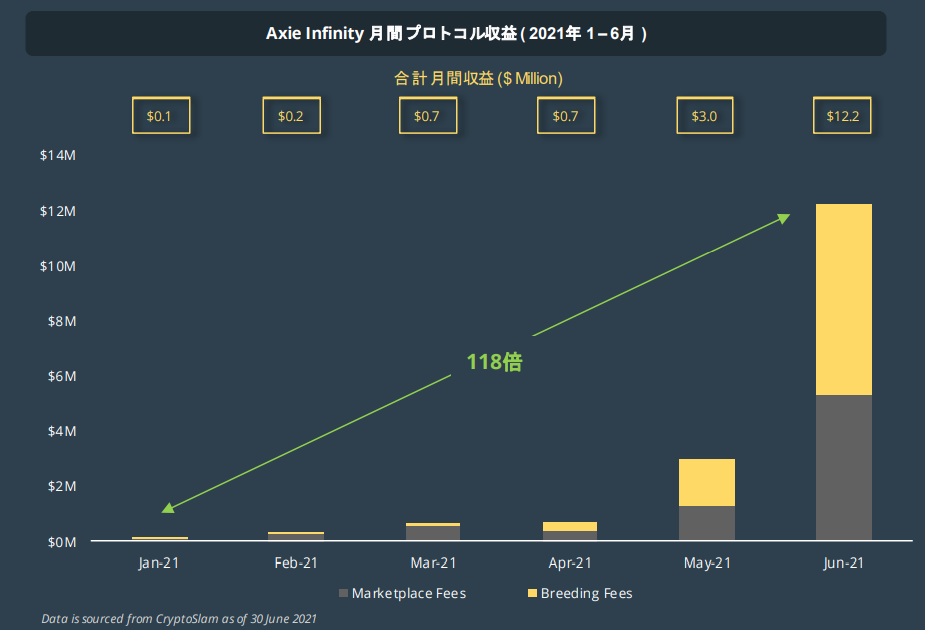The image size is (925, 630).
Task: Click the May-21 axis label
Action: 707,563
